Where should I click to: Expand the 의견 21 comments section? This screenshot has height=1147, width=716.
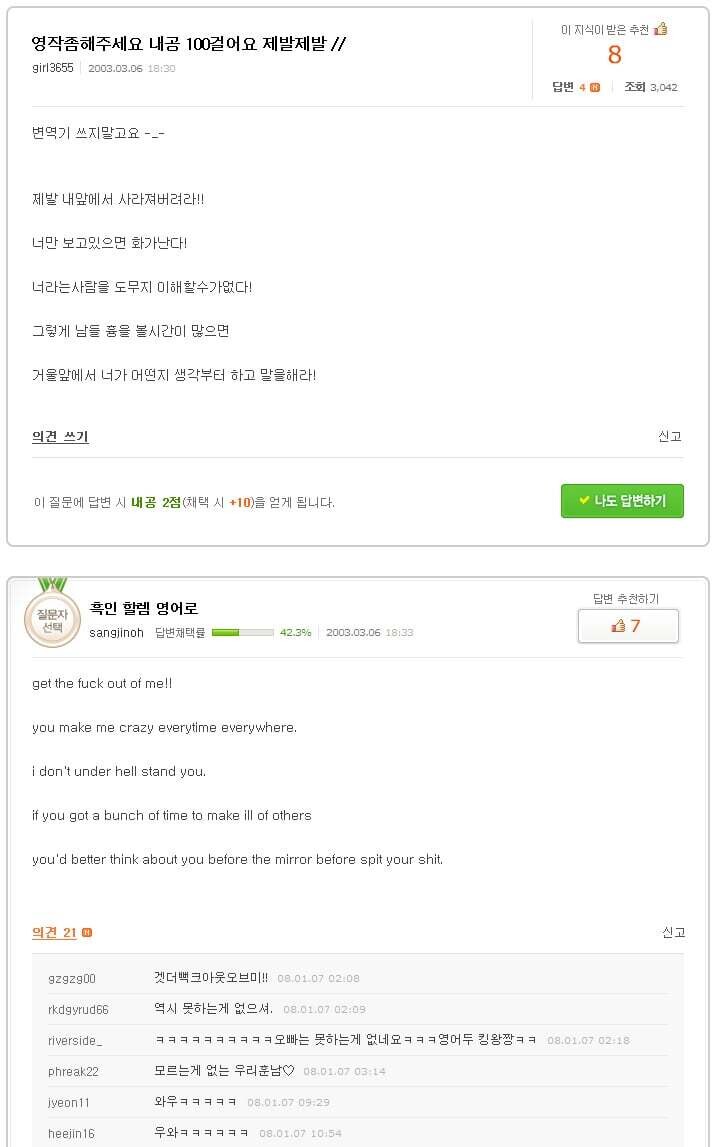pyautogui.click(x=54, y=933)
